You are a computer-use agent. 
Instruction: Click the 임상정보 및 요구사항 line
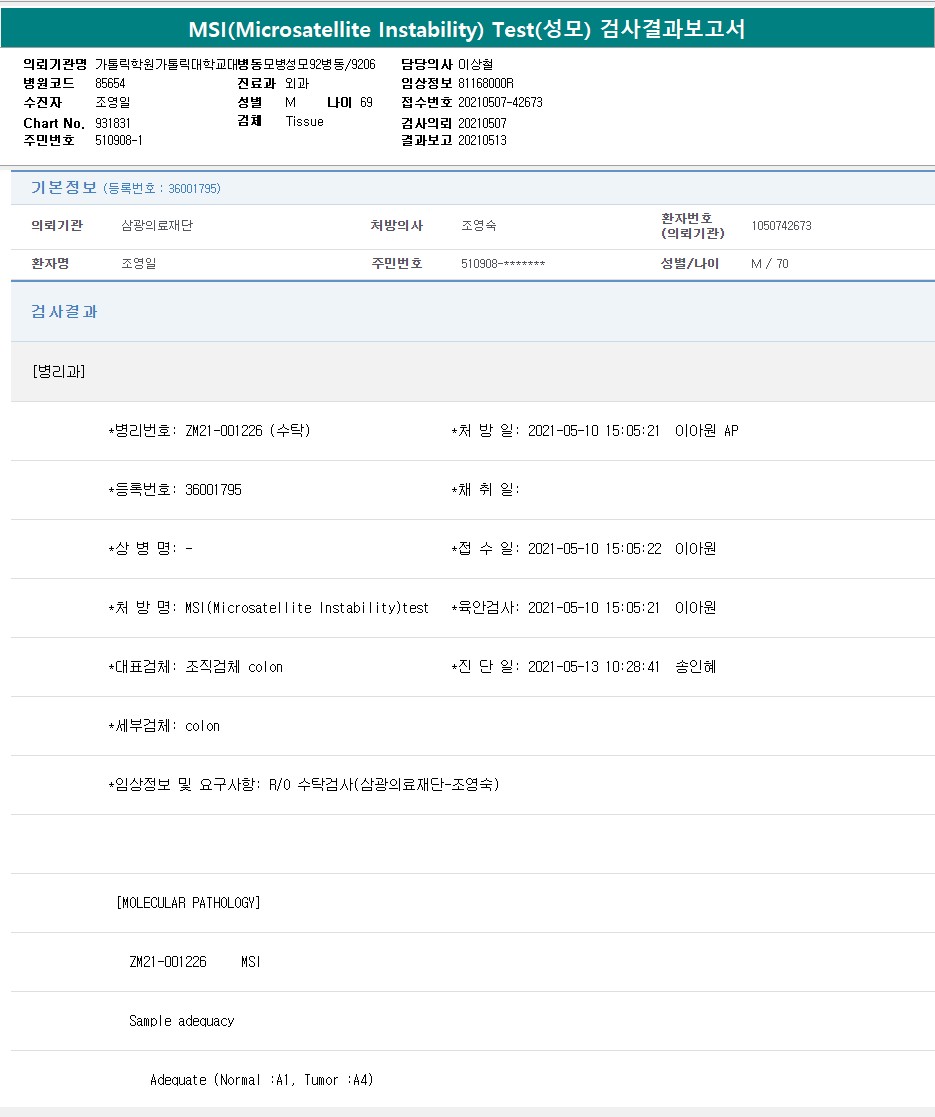point(304,785)
